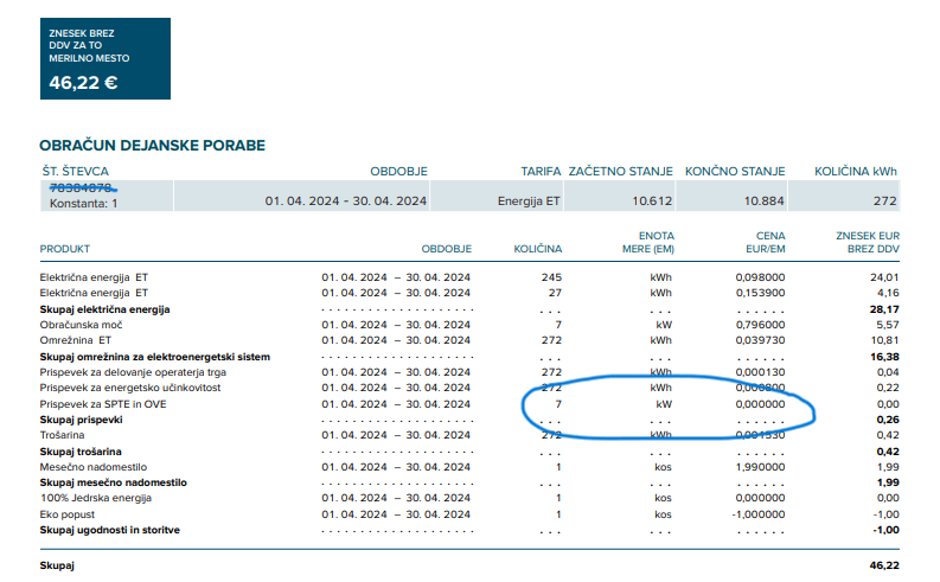Select the Konstanta: 1 text

click(84, 203)
